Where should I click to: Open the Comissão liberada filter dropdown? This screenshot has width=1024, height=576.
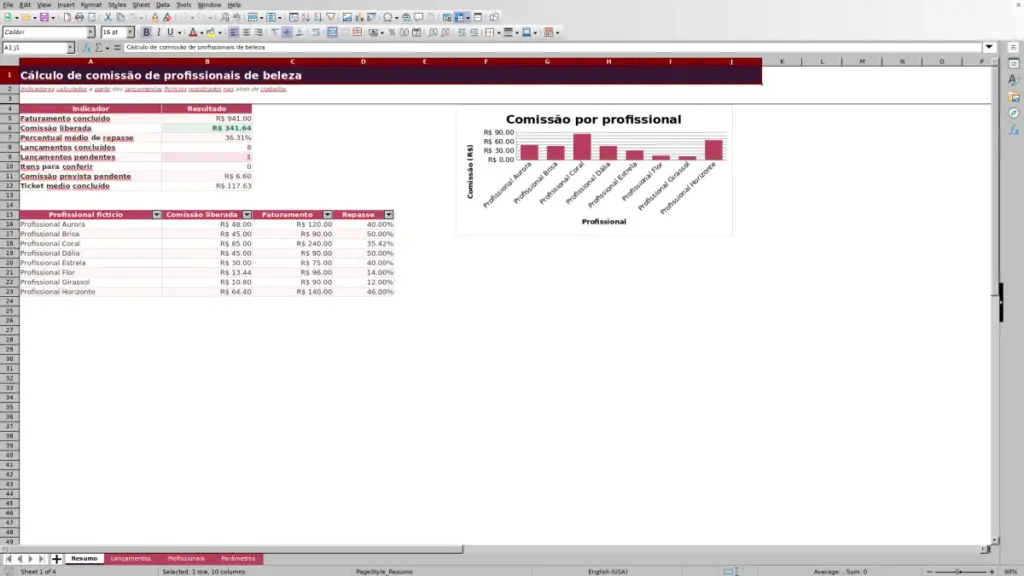click(x=247, y=215)
